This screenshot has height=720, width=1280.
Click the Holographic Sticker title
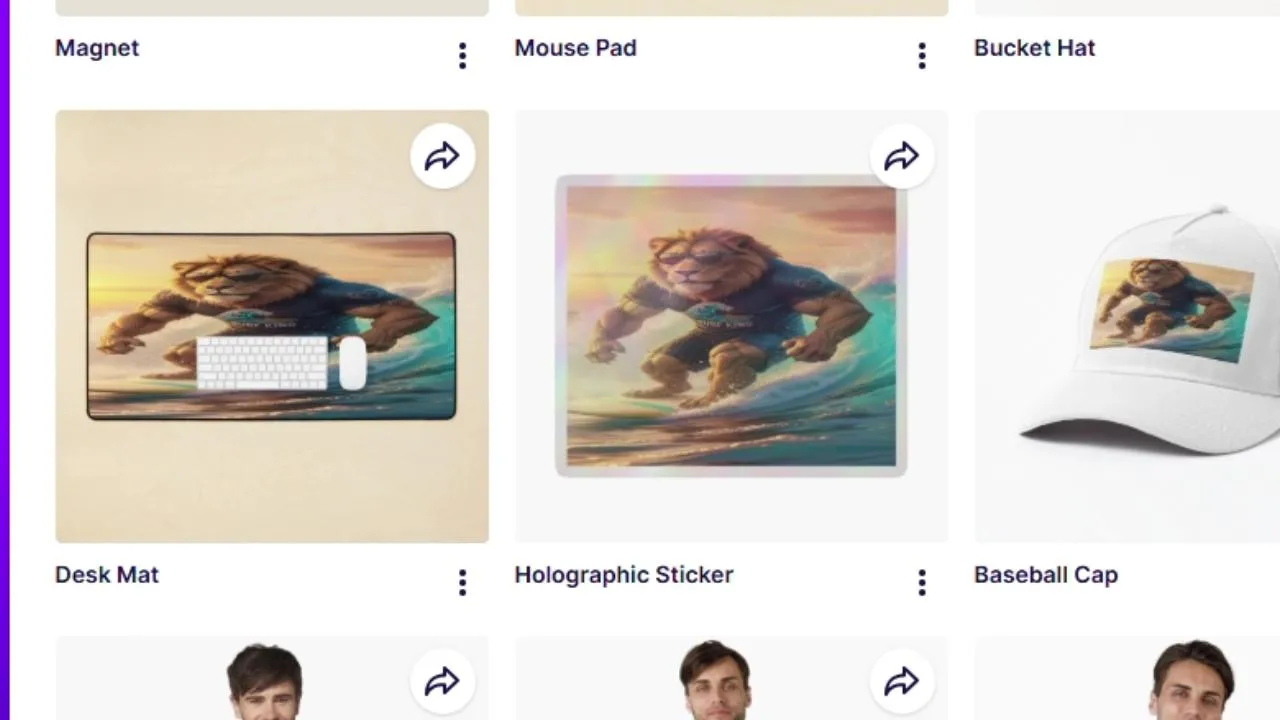(x=624, y=575)
